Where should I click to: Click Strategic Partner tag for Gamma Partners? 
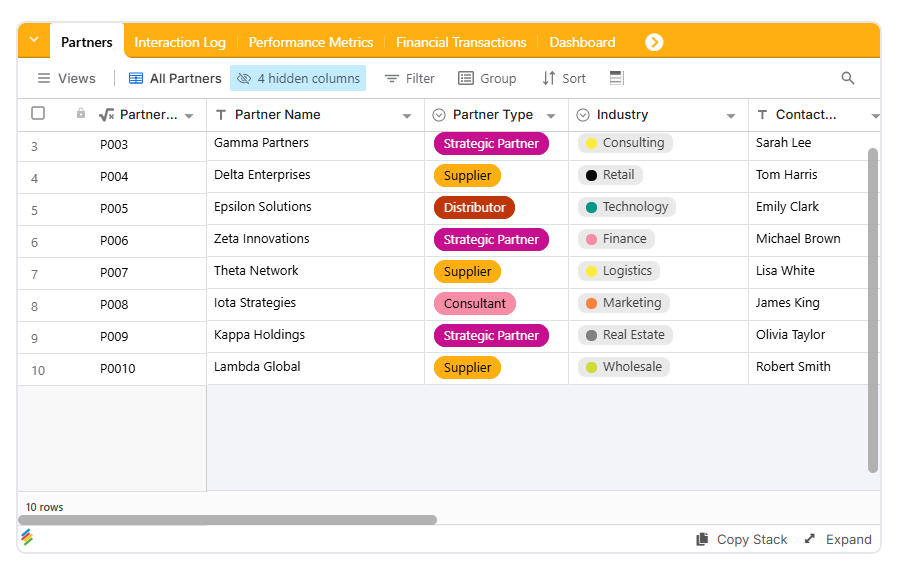491,143
